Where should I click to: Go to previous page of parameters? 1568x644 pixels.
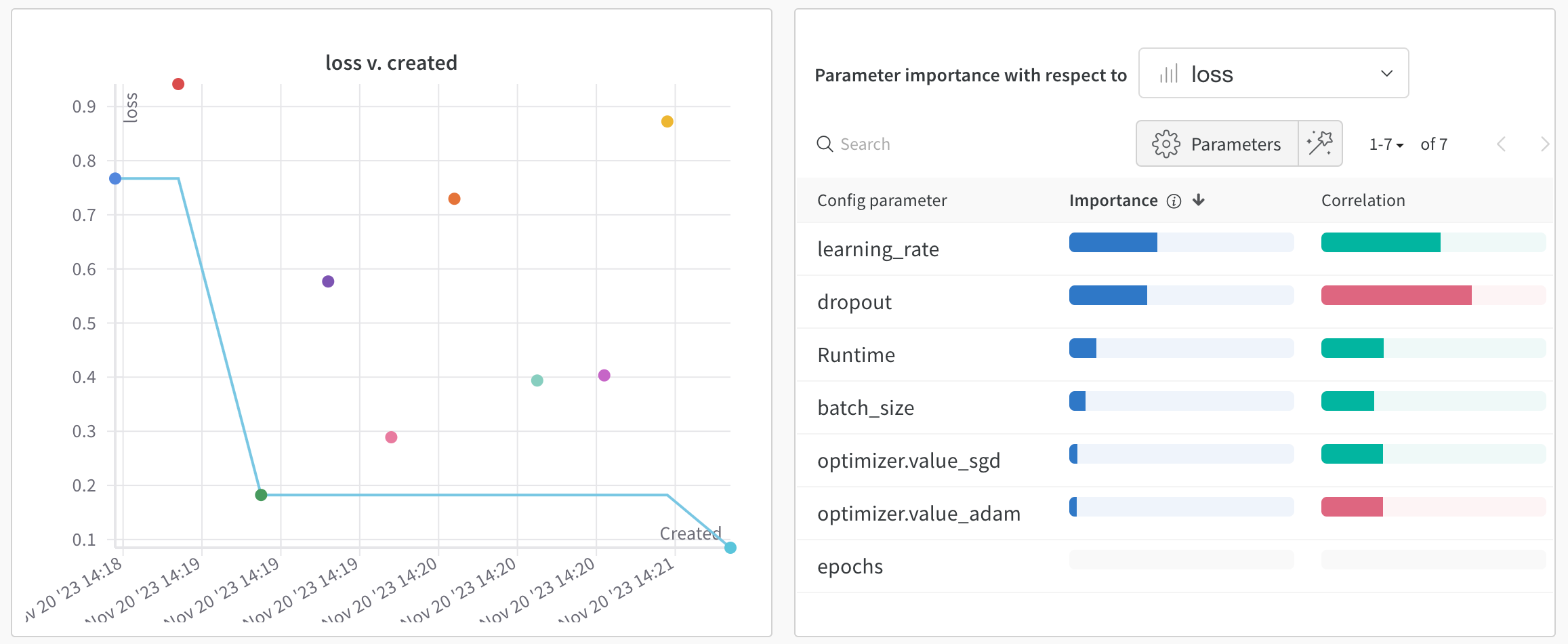click(x=1502, y=144)
